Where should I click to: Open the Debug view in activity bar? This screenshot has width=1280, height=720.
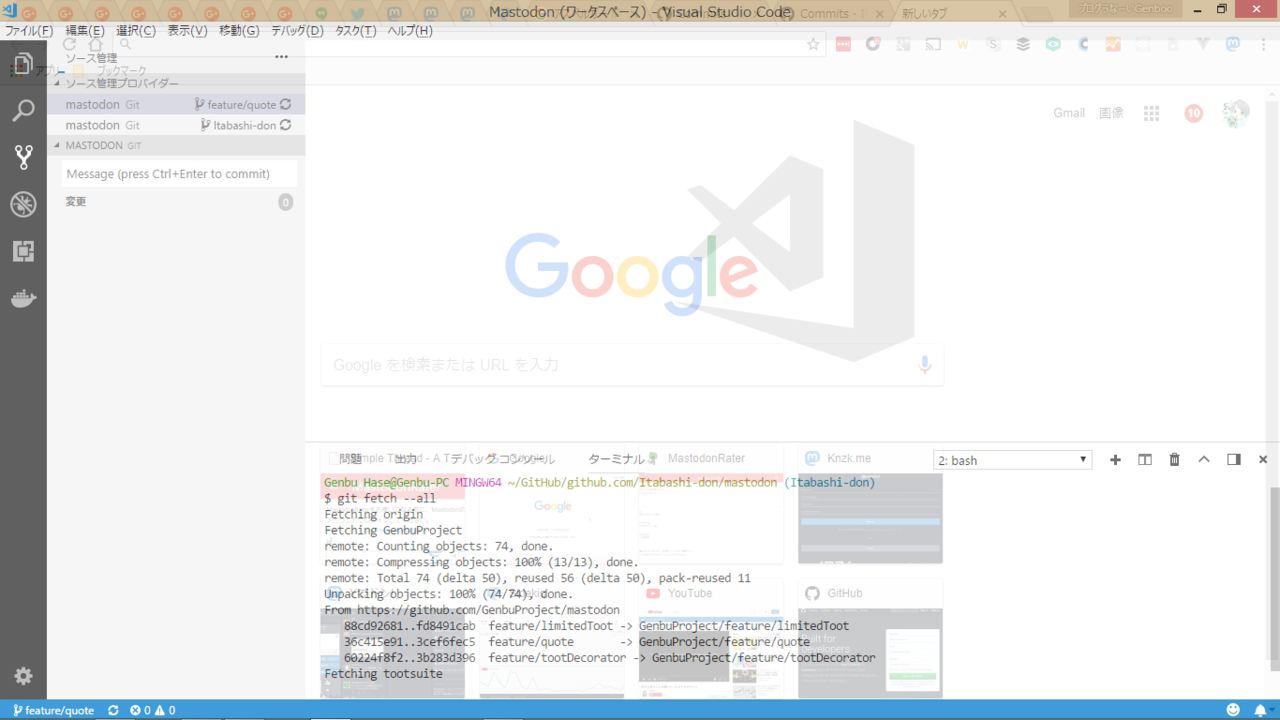click(x=23, y=204)
